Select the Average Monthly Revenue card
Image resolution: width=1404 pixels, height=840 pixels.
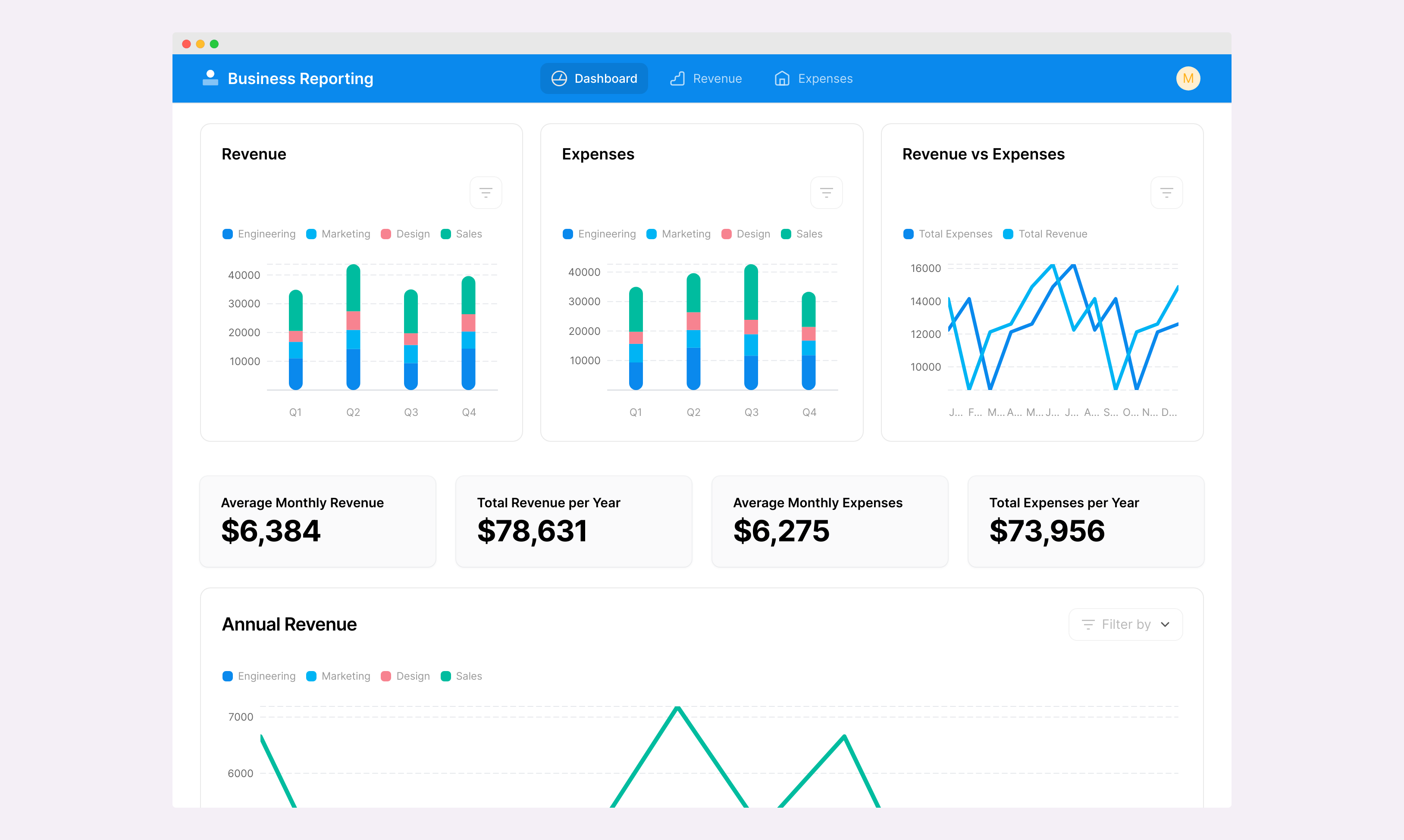pos(318,521)
